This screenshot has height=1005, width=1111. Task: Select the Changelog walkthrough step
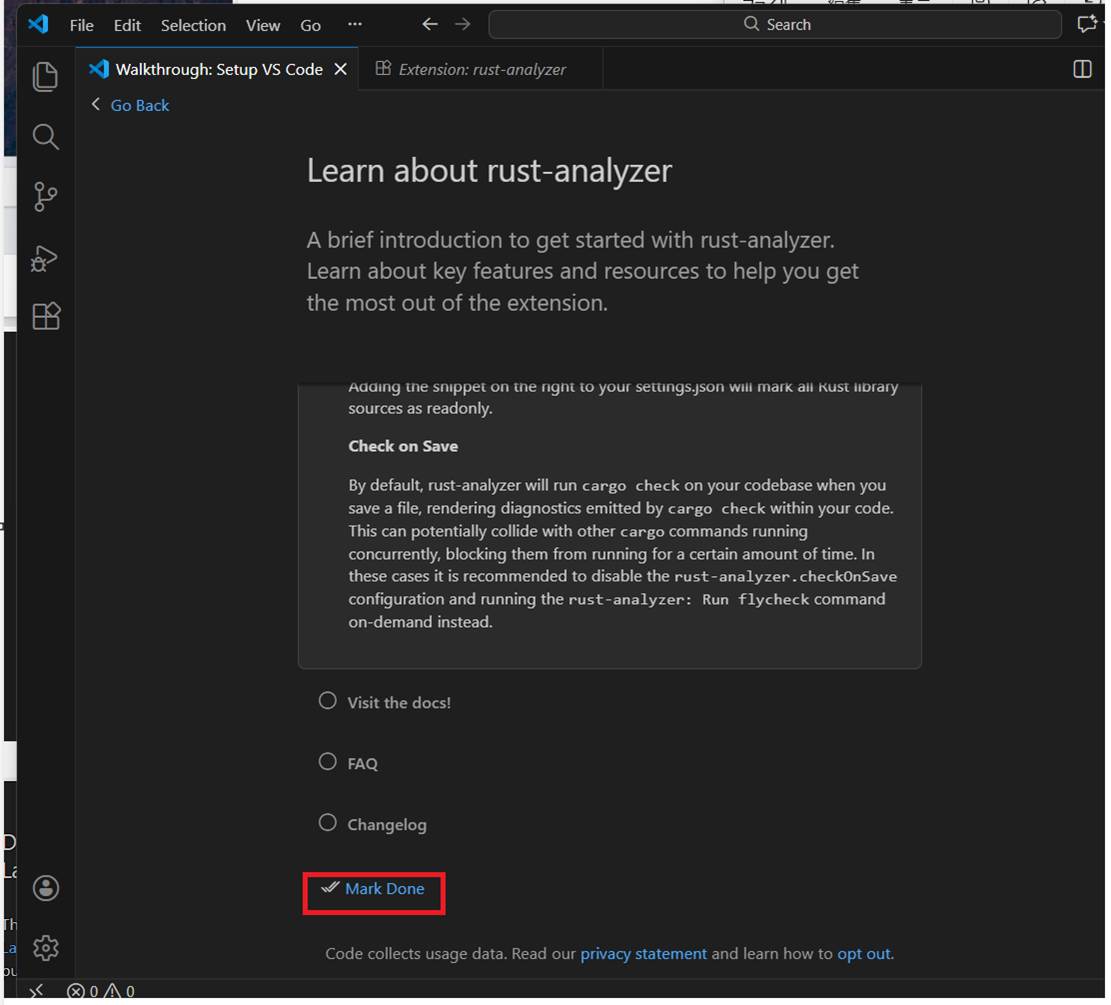click(x=386, y=825)
